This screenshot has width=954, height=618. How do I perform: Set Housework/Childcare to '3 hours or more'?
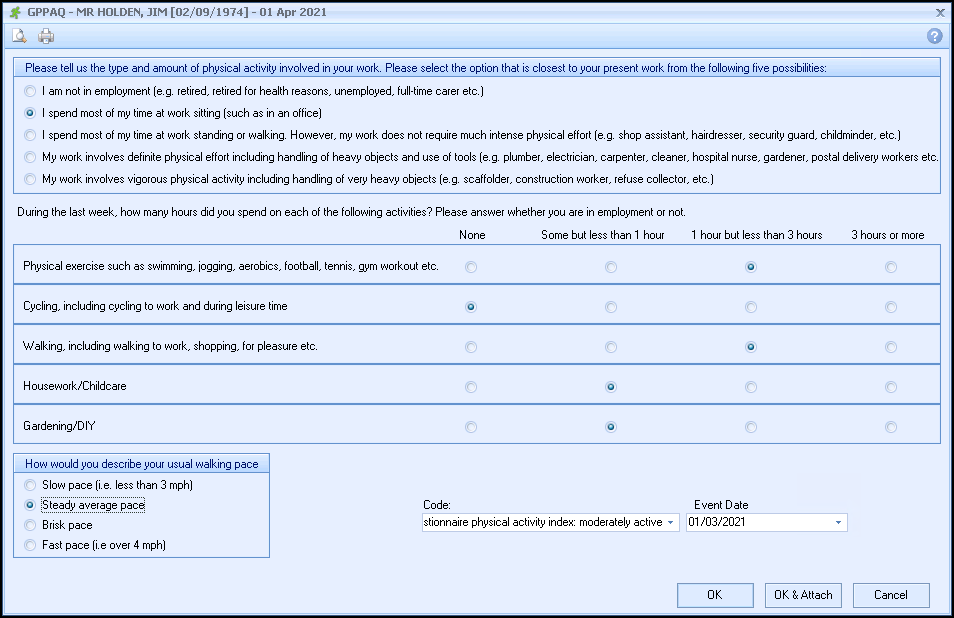(890, 387)
